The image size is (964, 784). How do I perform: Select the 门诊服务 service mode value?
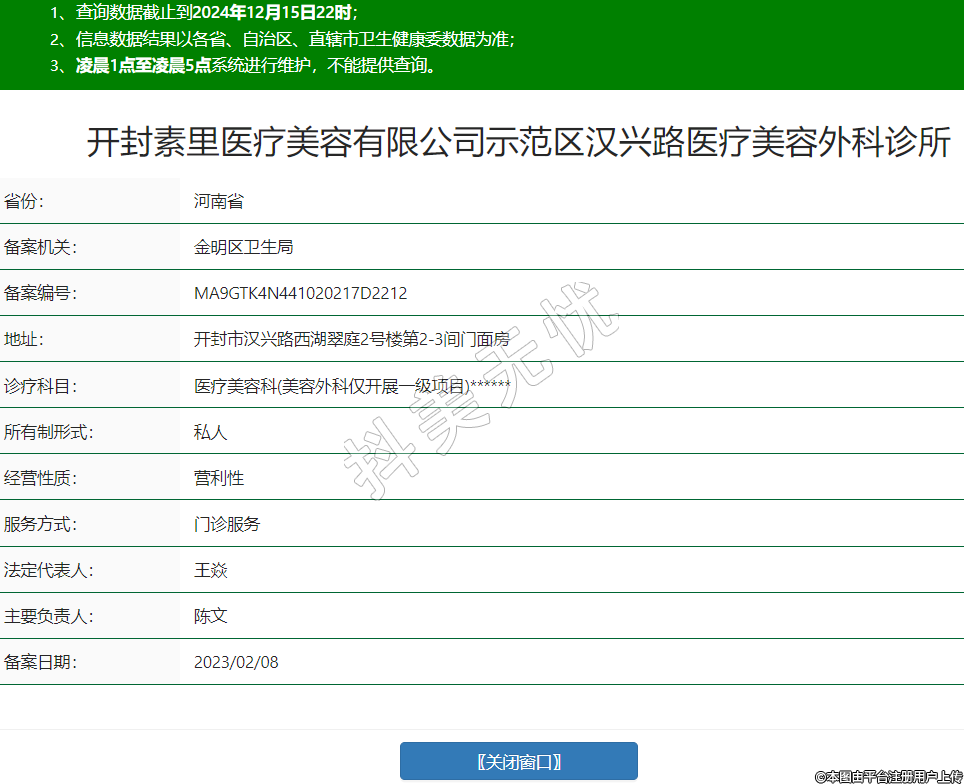(227, 524)
